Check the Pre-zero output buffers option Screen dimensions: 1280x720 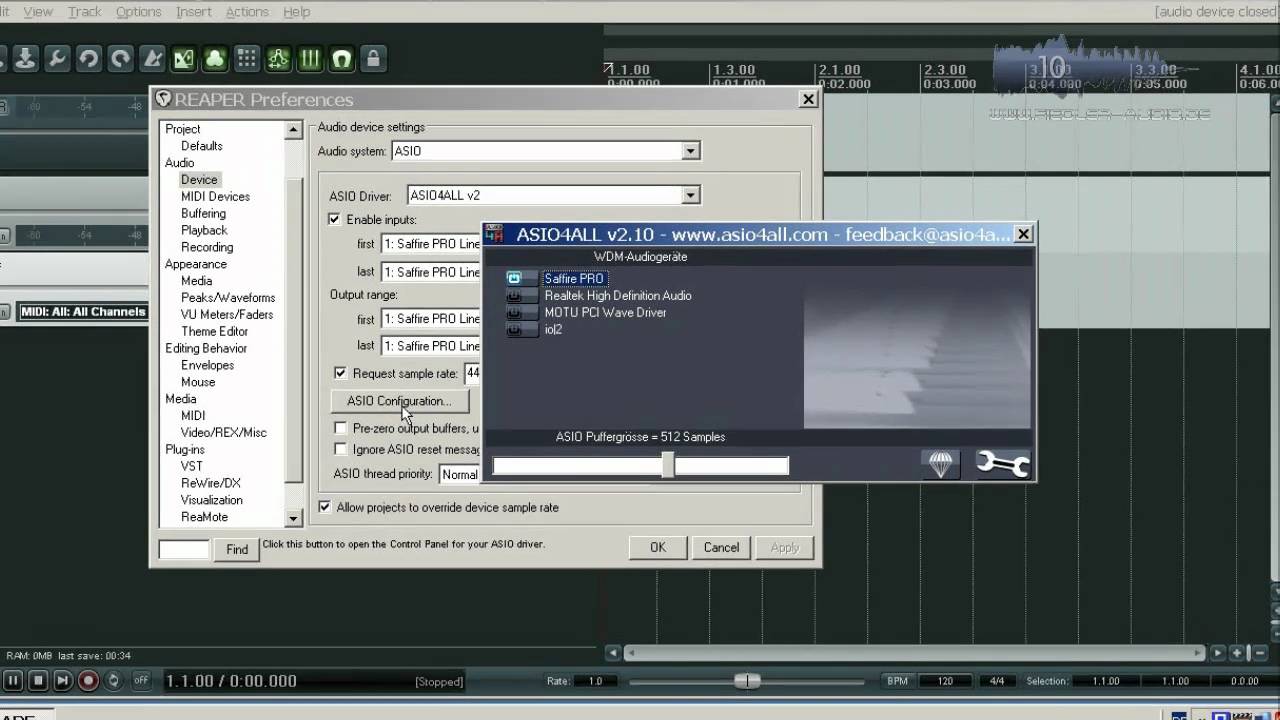pos(340,428)
